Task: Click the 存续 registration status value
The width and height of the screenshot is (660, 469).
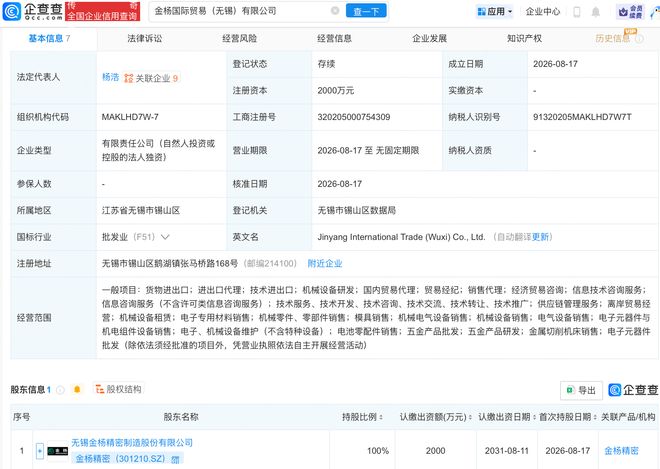Action: pos(326,64)
